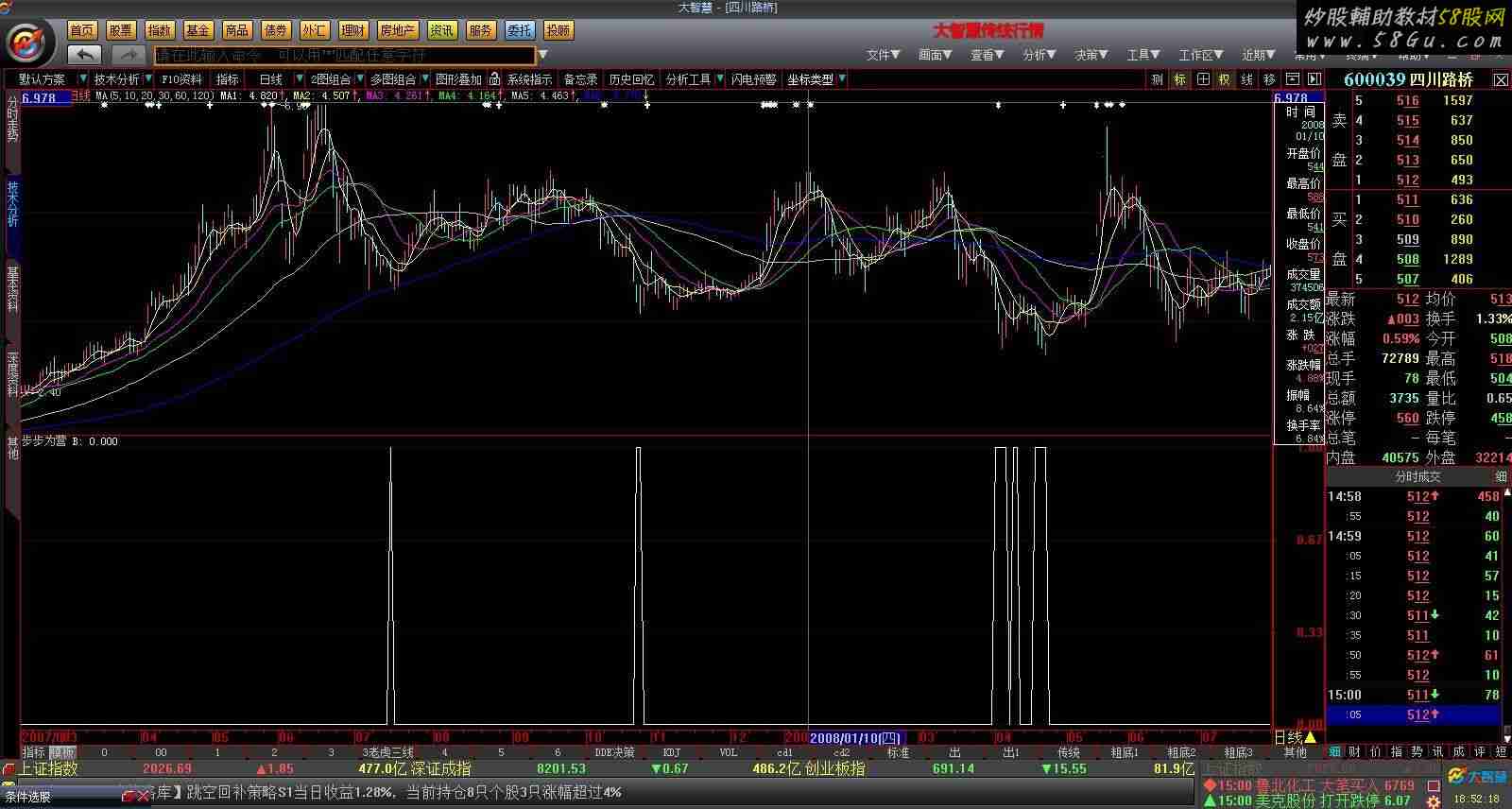Open the 决策 menu
This screenshot has height=809, width=1512.
[x=1091, y=55]
